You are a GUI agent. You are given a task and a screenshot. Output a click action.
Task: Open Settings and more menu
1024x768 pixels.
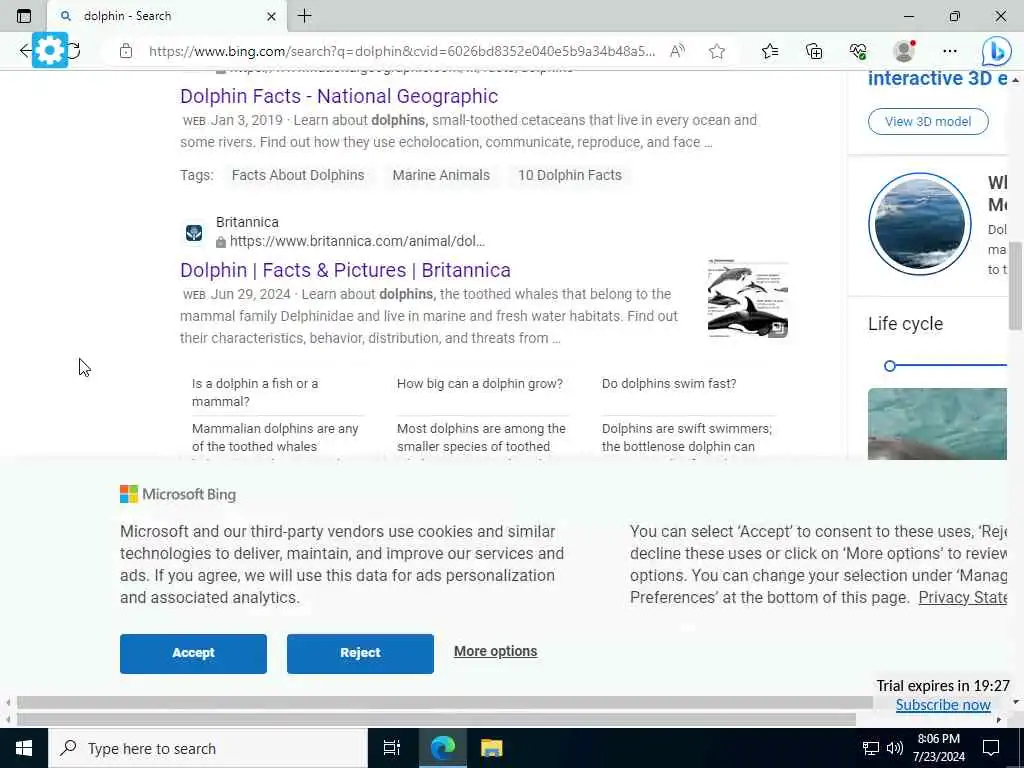coord(950,51)
